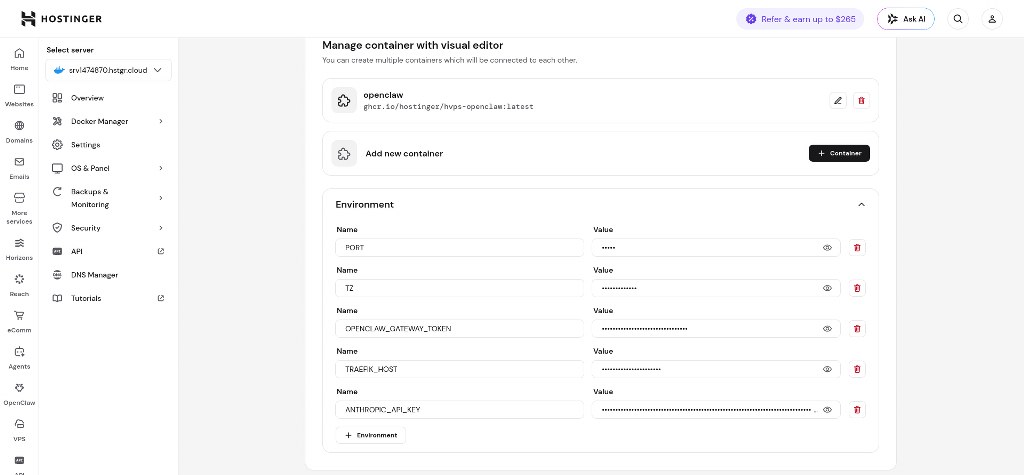Click Refer & earn up to $265
The height and width of the screenshot is (475, 1024).
click(800, 19)
